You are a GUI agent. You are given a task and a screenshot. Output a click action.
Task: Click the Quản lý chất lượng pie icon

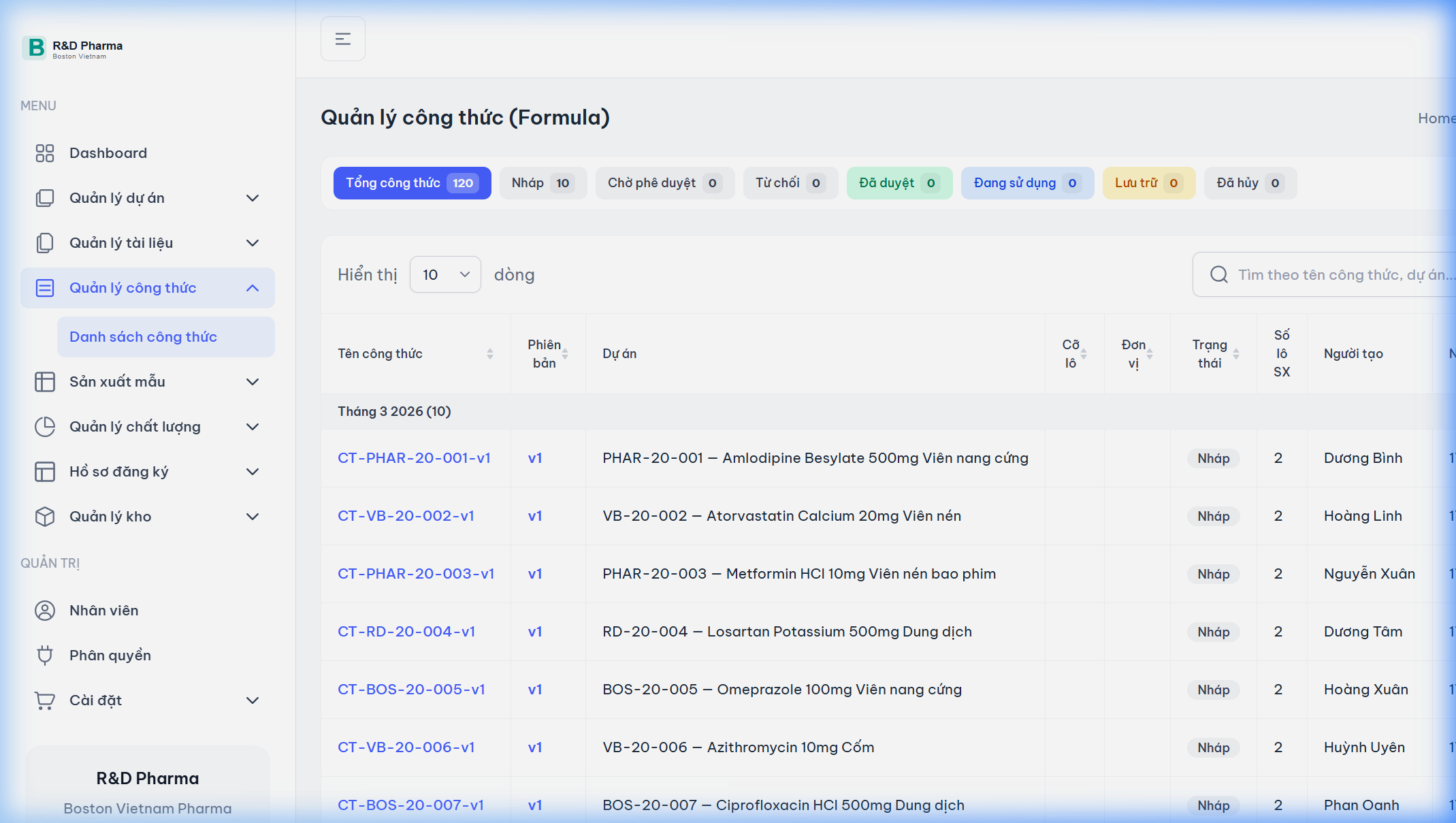pos(45,427)
